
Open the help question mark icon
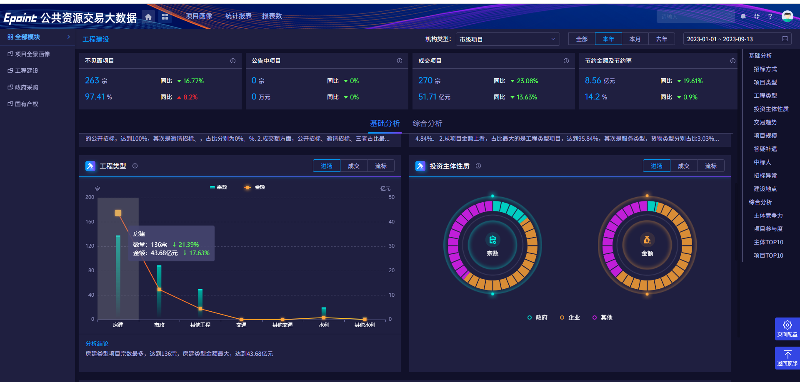click(x=770, y=17)
